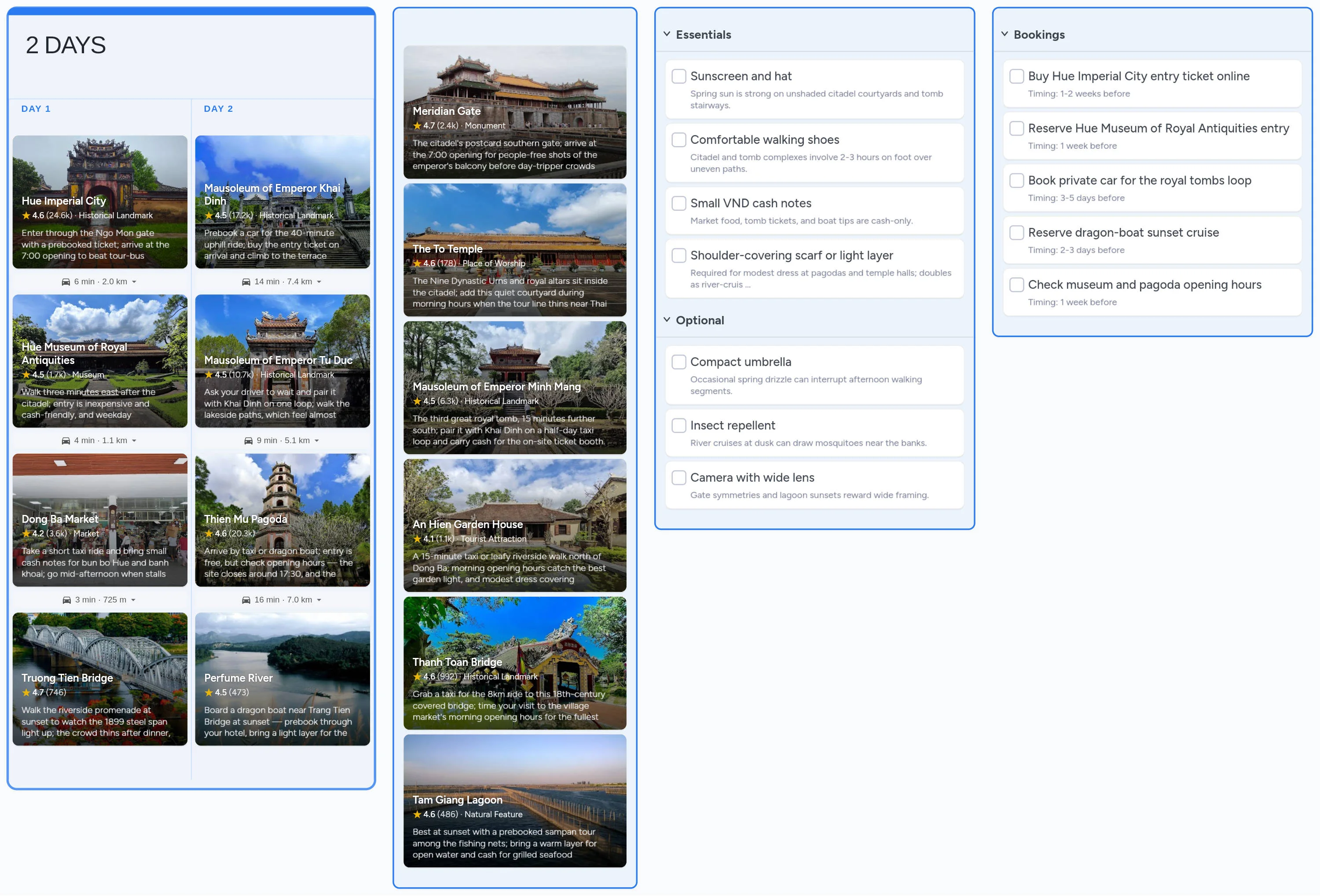Open the 14 min · 7.4 km travel options dropdown

pos(319,282)
